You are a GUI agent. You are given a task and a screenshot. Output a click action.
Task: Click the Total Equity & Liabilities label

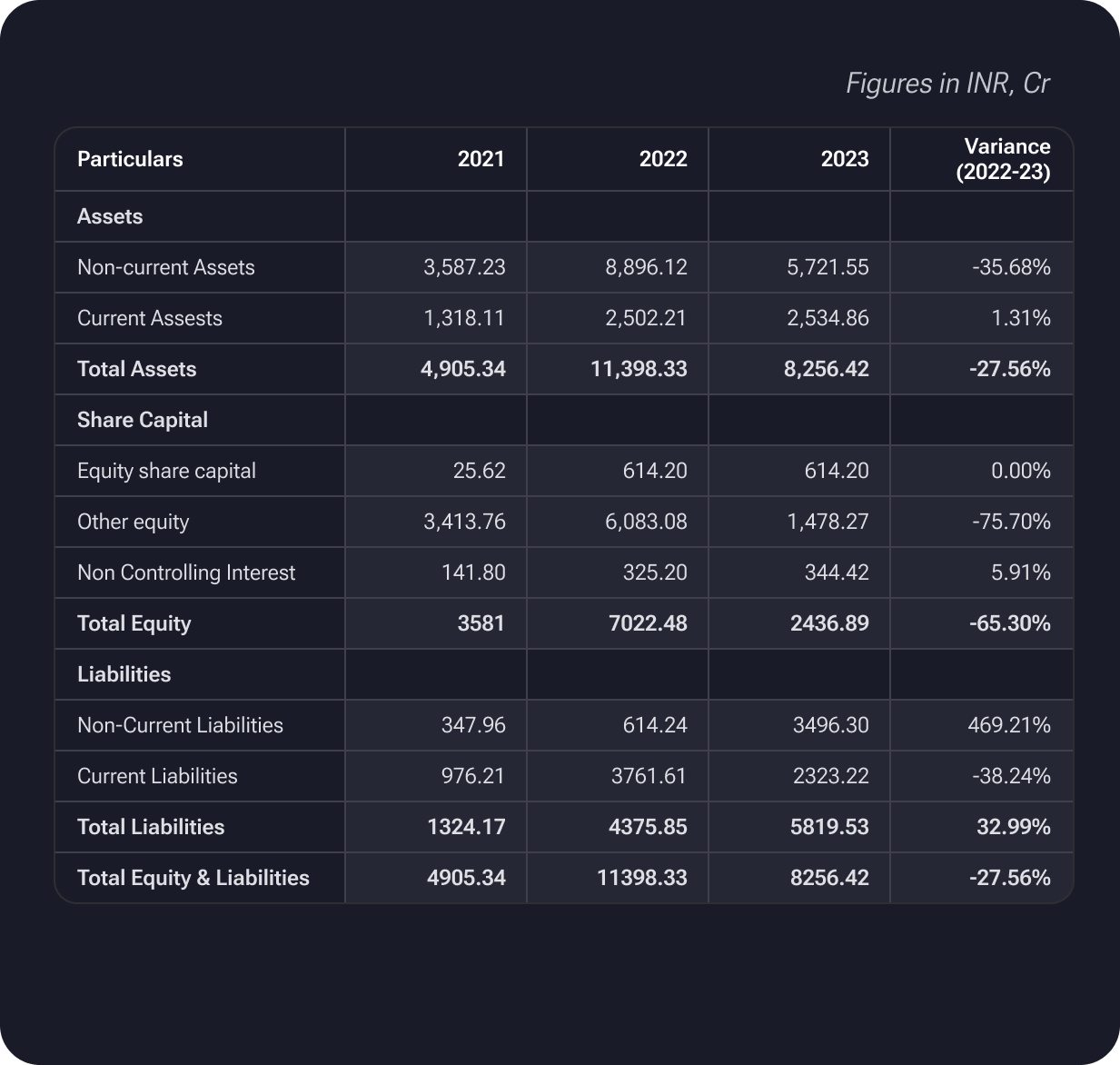point(193,878)
